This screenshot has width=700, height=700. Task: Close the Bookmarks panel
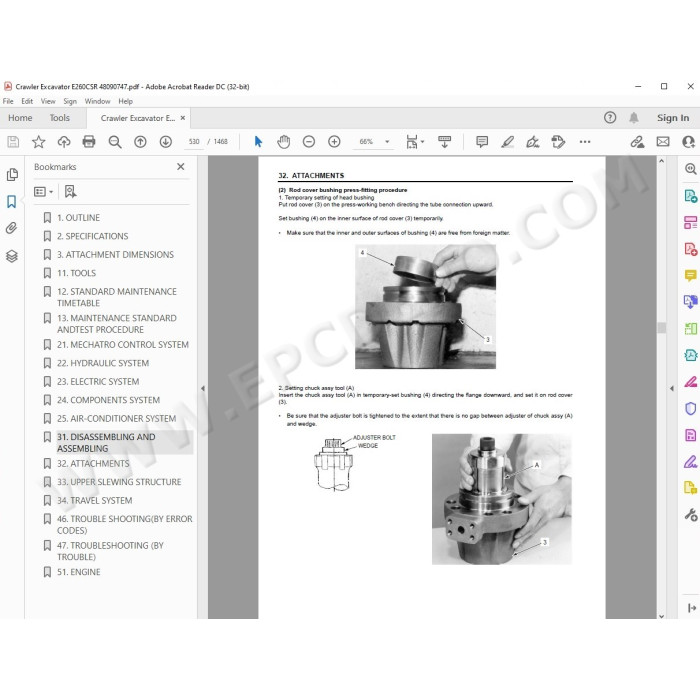point(181,167)
